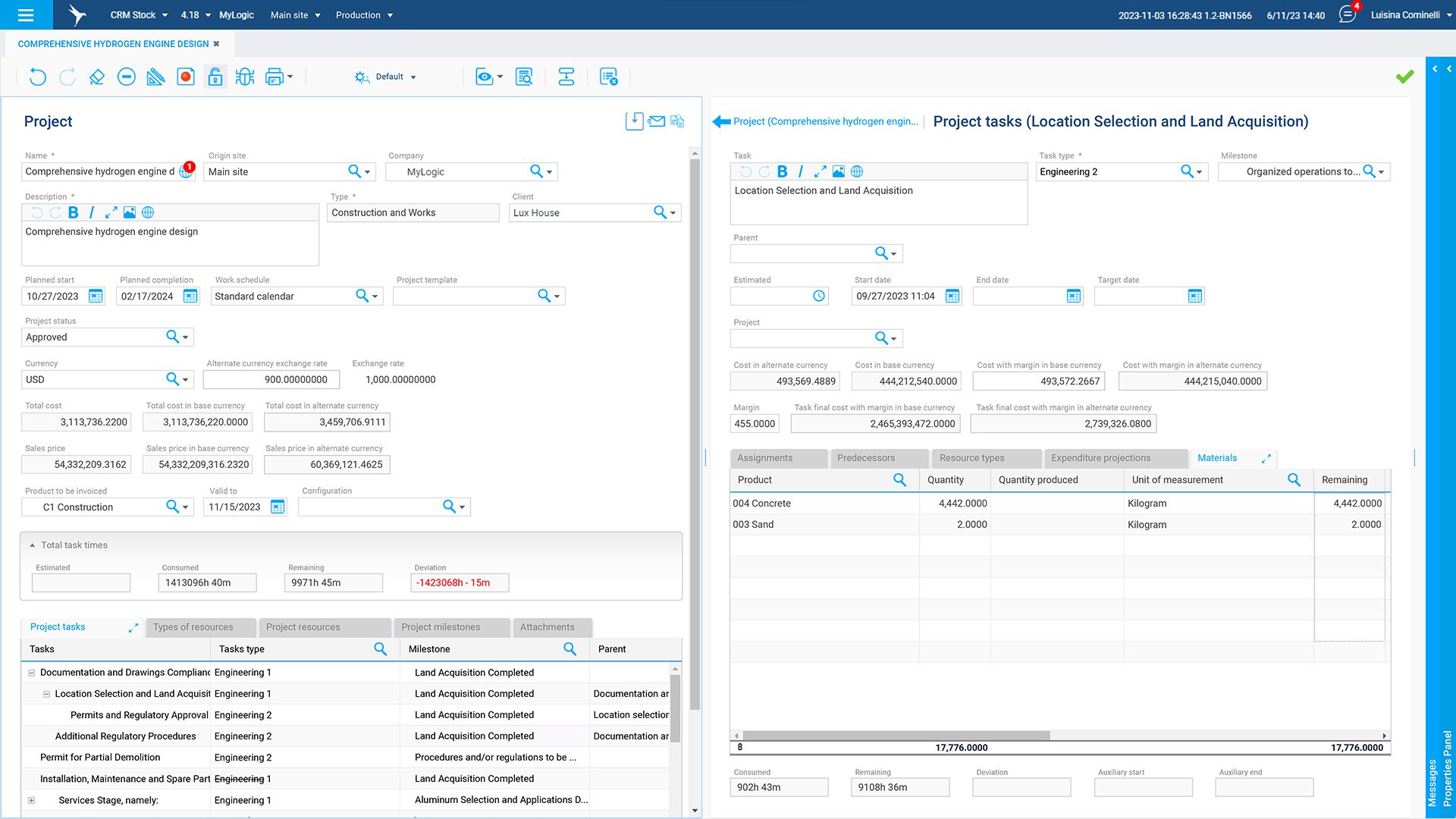Expand the Services Stage tree row
Viewport: 1456px width, 819px height.
point(32,800)
